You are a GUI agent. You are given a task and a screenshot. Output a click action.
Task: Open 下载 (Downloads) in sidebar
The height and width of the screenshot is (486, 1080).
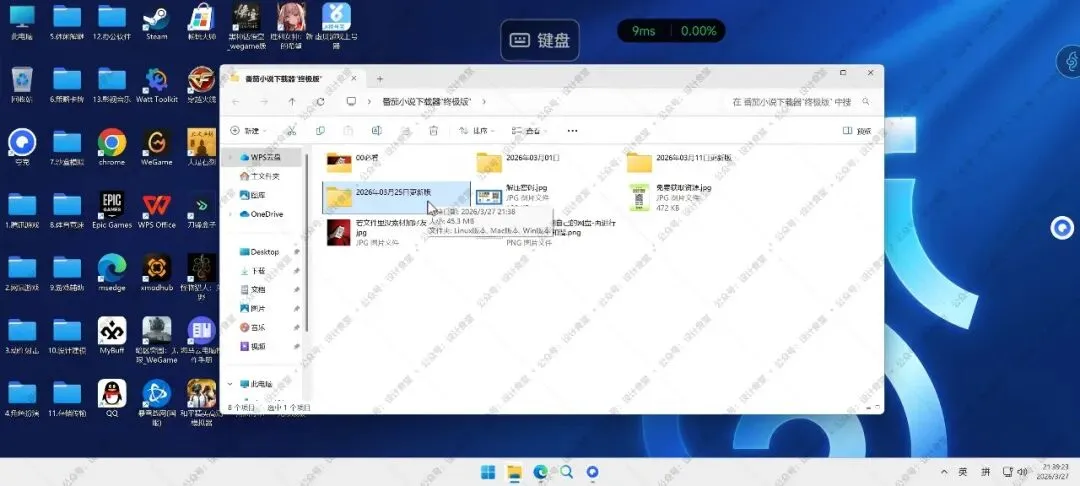[252, 271]
